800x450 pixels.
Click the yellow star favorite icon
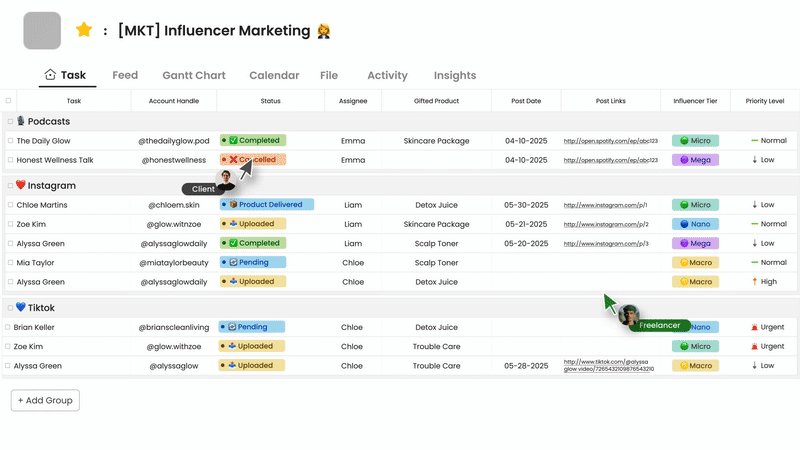click(84, 31)
